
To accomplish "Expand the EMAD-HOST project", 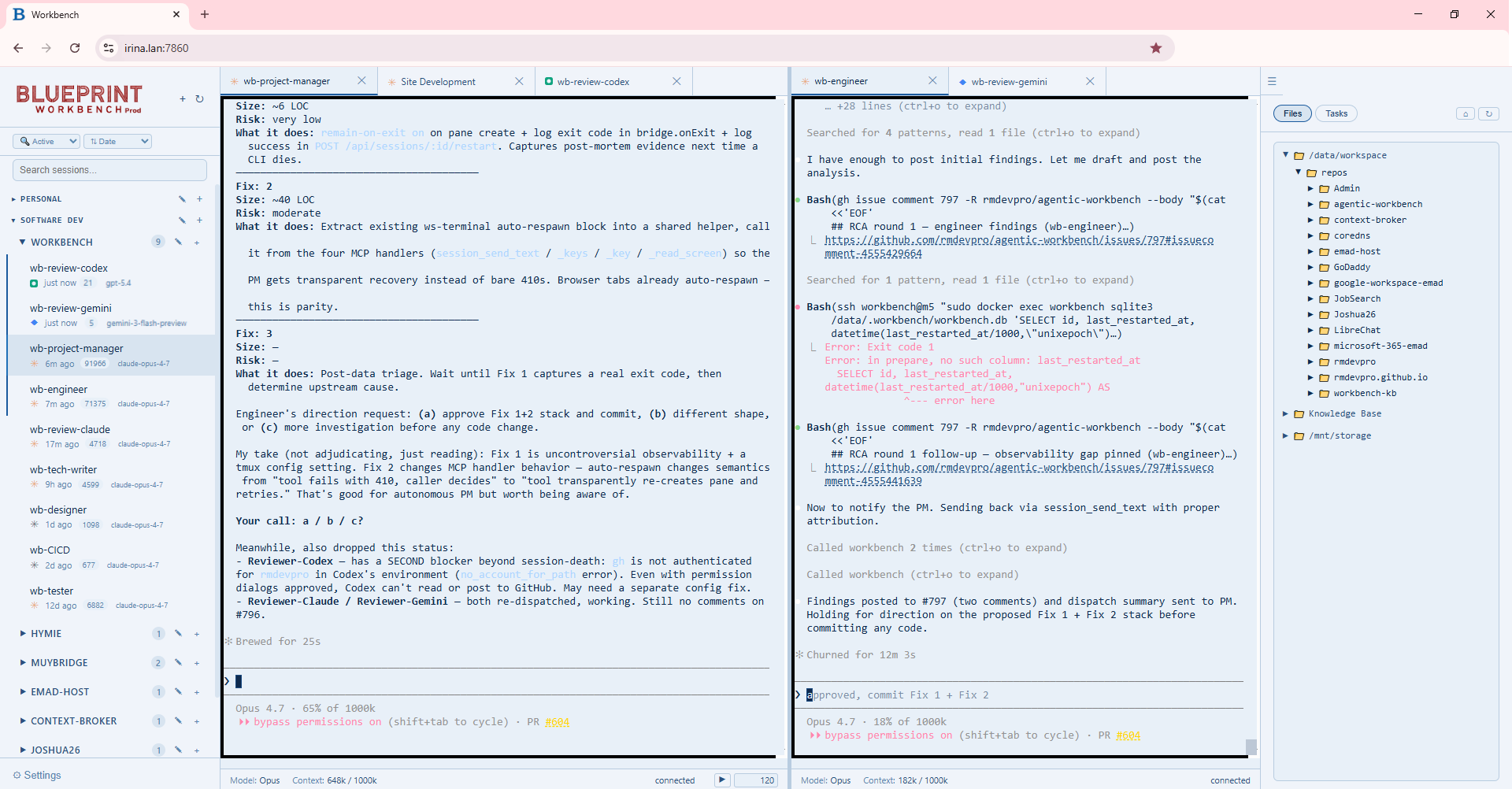I will pos(23,691).
